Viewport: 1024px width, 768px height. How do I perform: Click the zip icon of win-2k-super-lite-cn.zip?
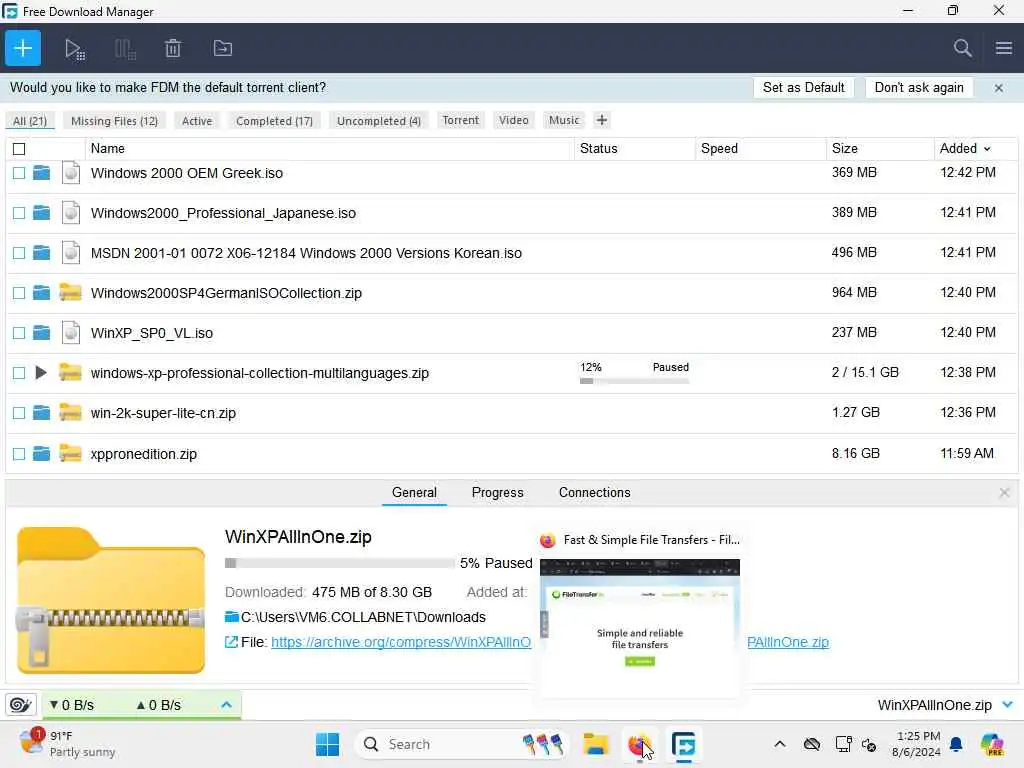coord(71,413)
